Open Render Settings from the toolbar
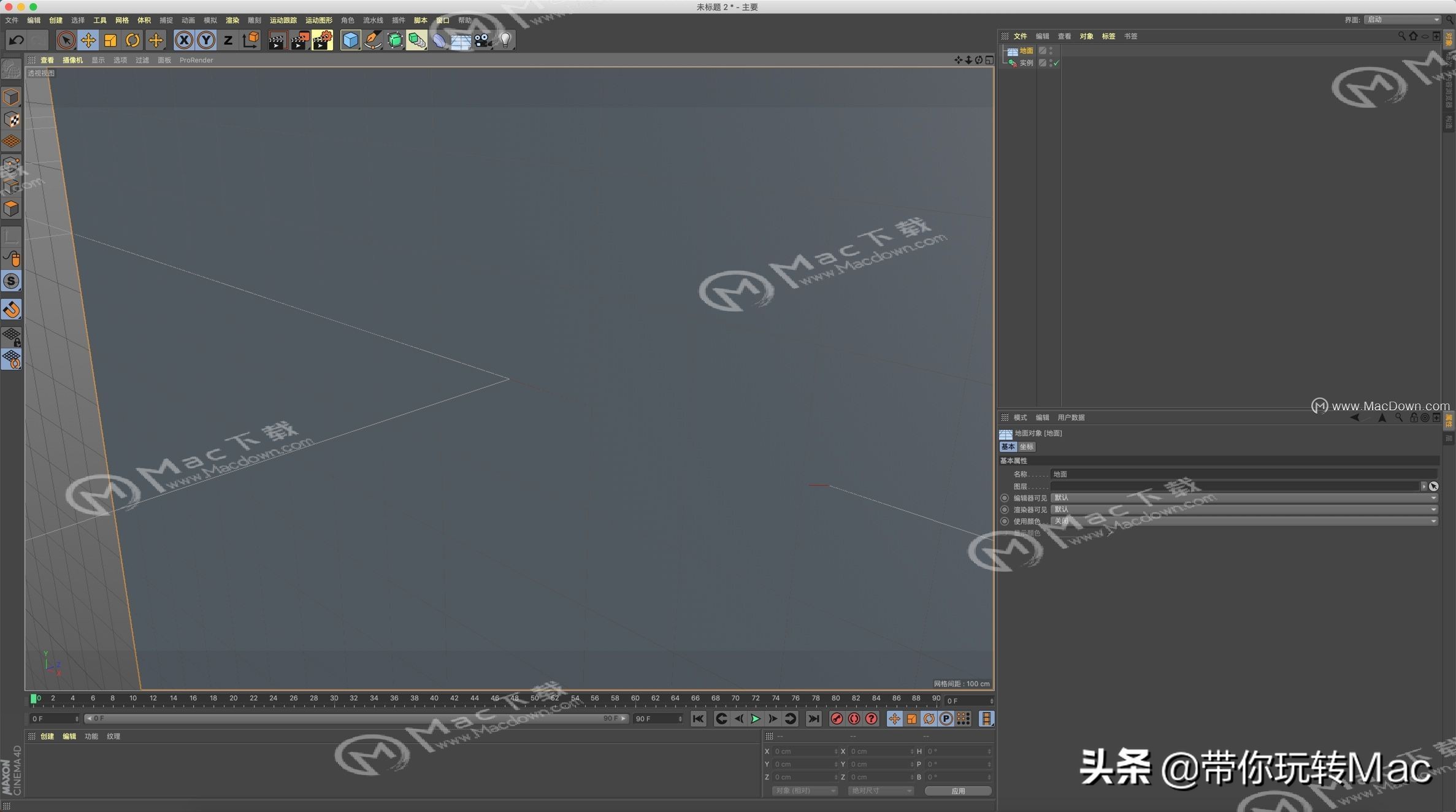Image resolution: width=1456 pixels, height=812 pixels. (322, 40)
